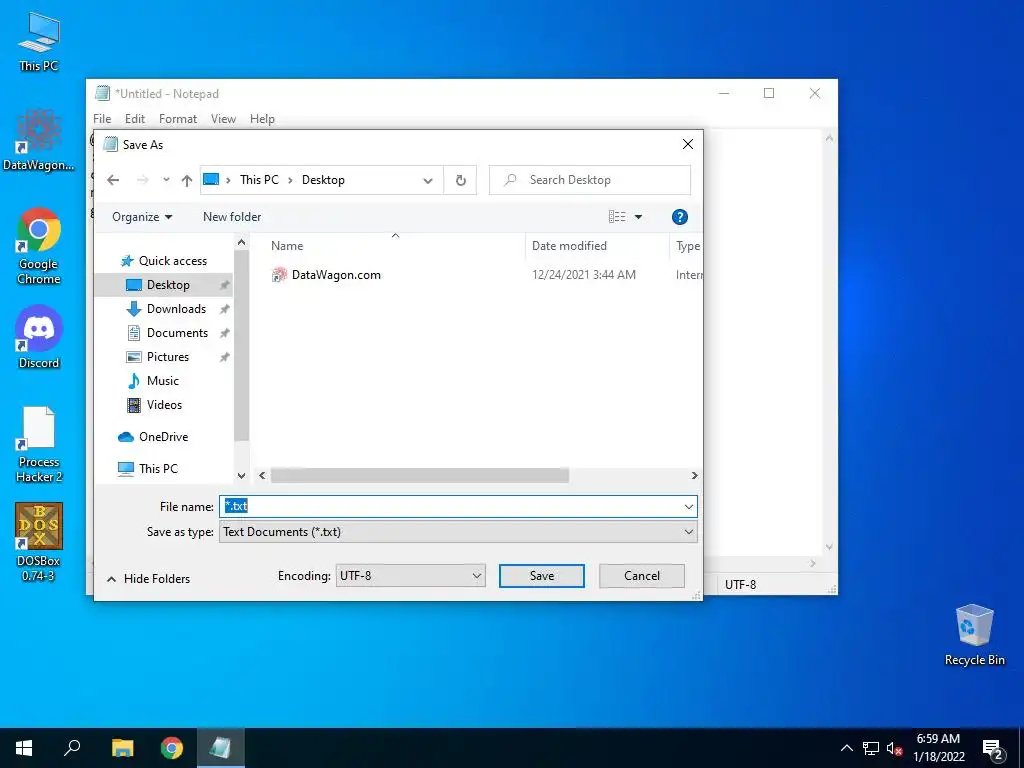
Task: Sort by the Type column header
Action: (687, 246)
